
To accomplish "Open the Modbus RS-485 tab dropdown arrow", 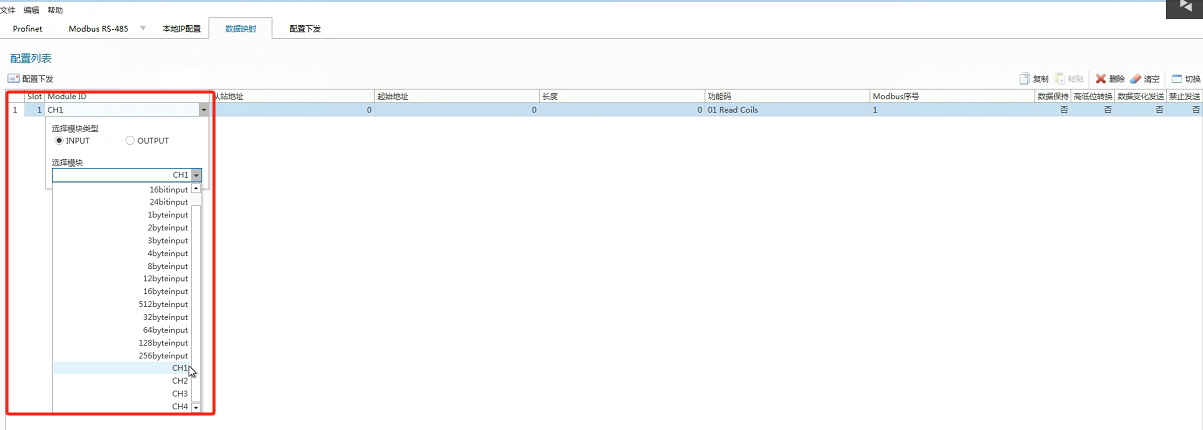I will tap(142, 28).
